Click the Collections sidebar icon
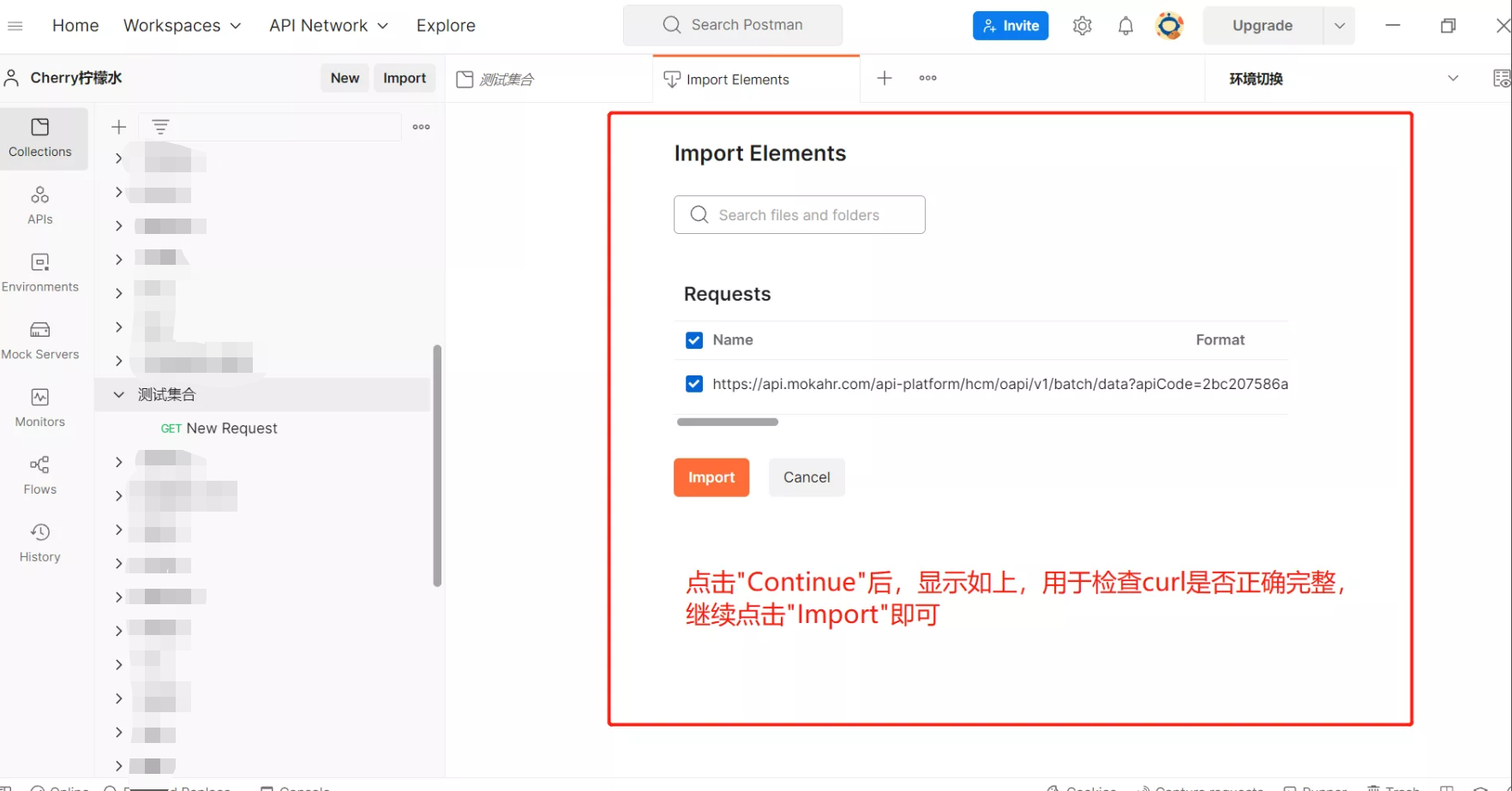Image resolution: width=1512 pixels, height=791 pixels. point(40,138)
